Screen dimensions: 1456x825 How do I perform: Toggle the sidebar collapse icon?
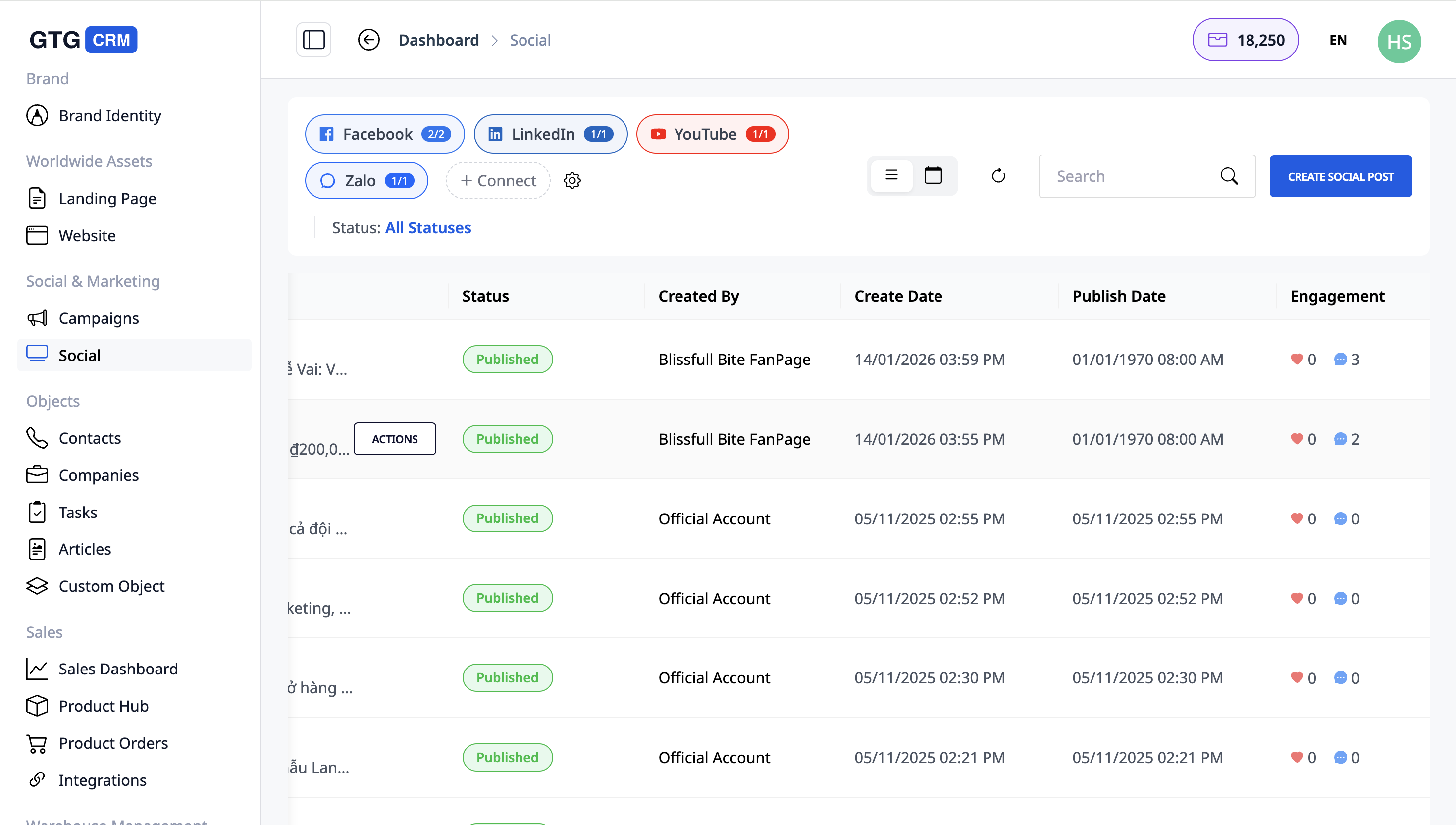click(x=313, y=40)
